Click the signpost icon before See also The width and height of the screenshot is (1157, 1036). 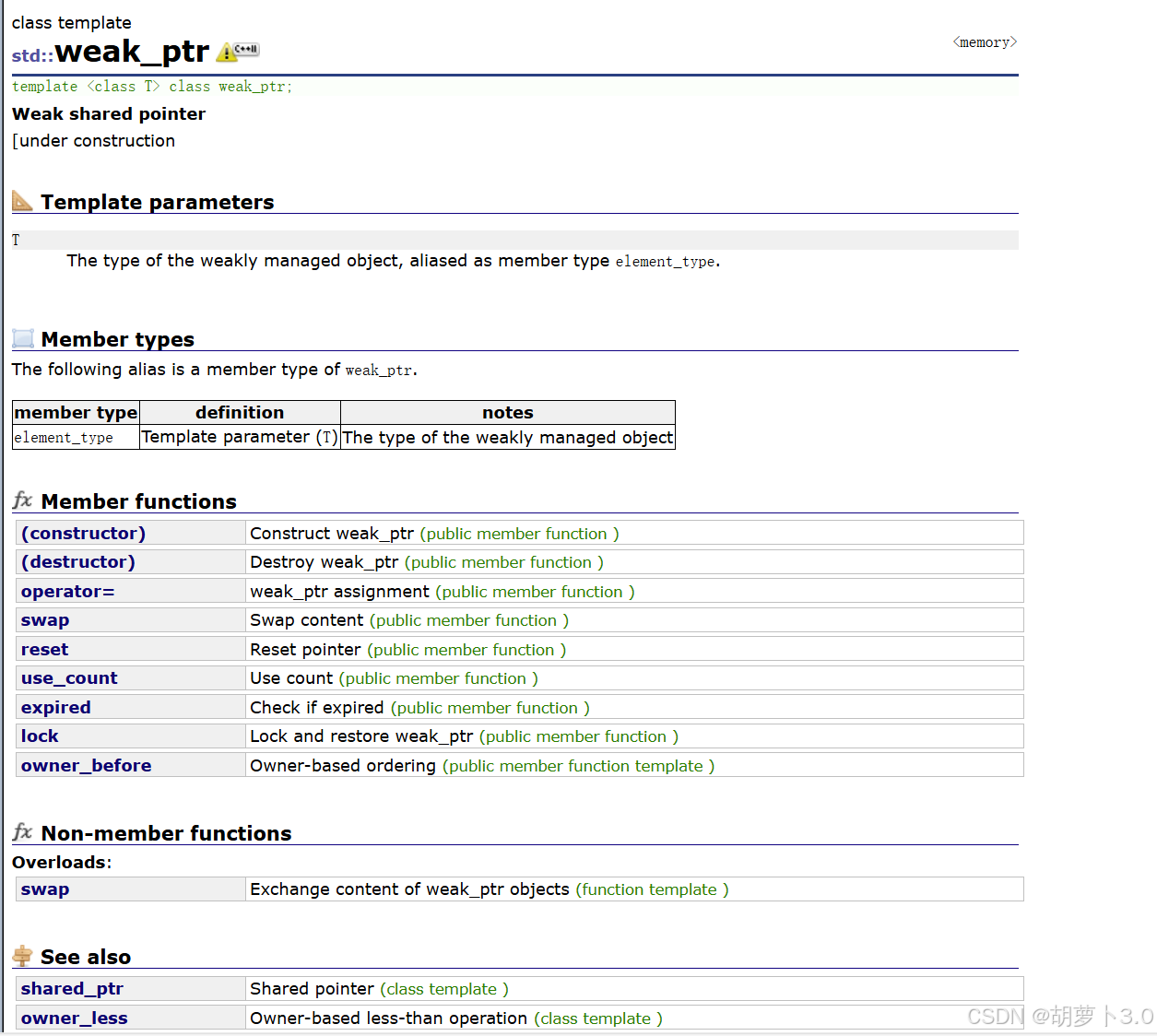(x=23, y=956)
